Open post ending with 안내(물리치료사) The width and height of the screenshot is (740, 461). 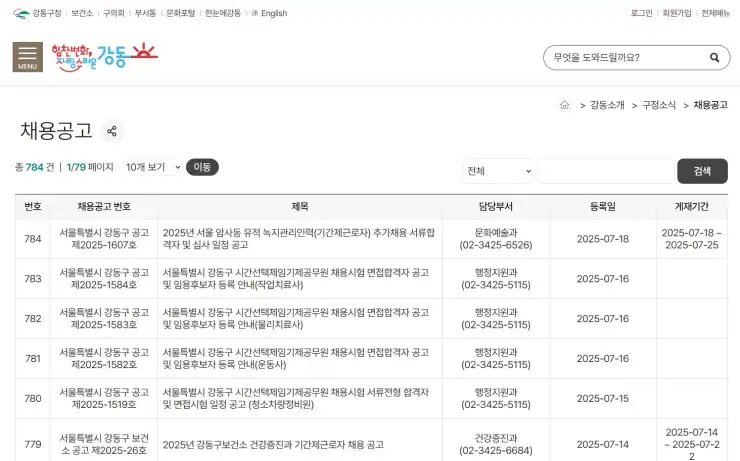tap(296, 319)
